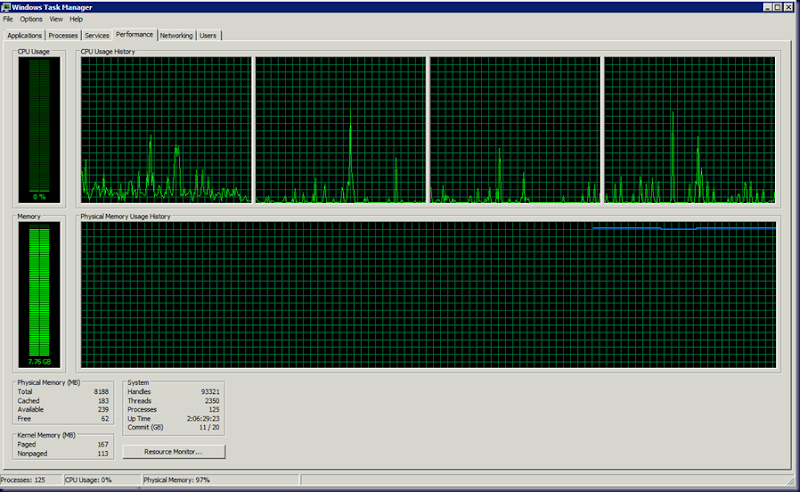Click the Handles value 93321

[210, 391]
